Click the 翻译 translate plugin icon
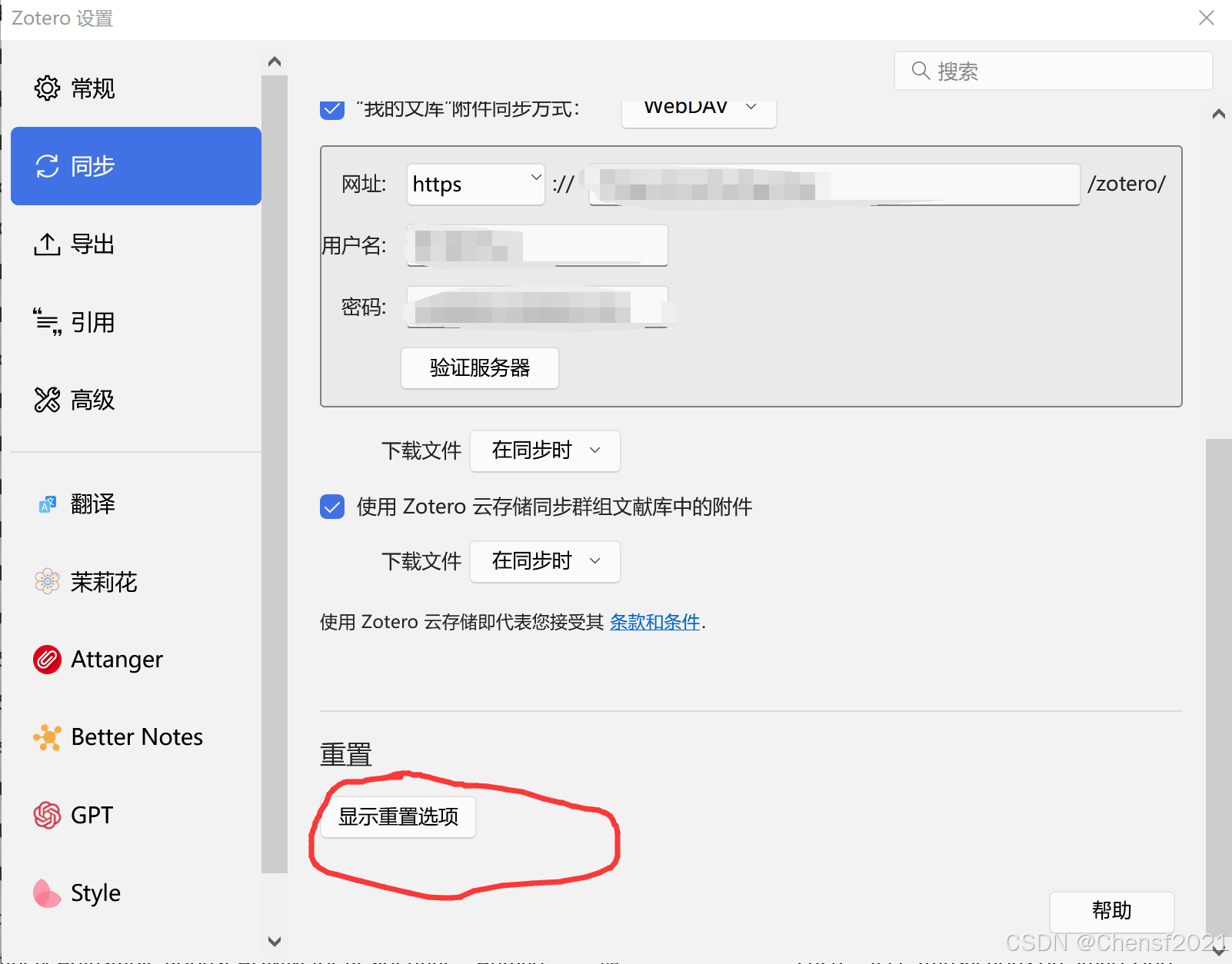1232x964 pixels. tap(47, 504)
